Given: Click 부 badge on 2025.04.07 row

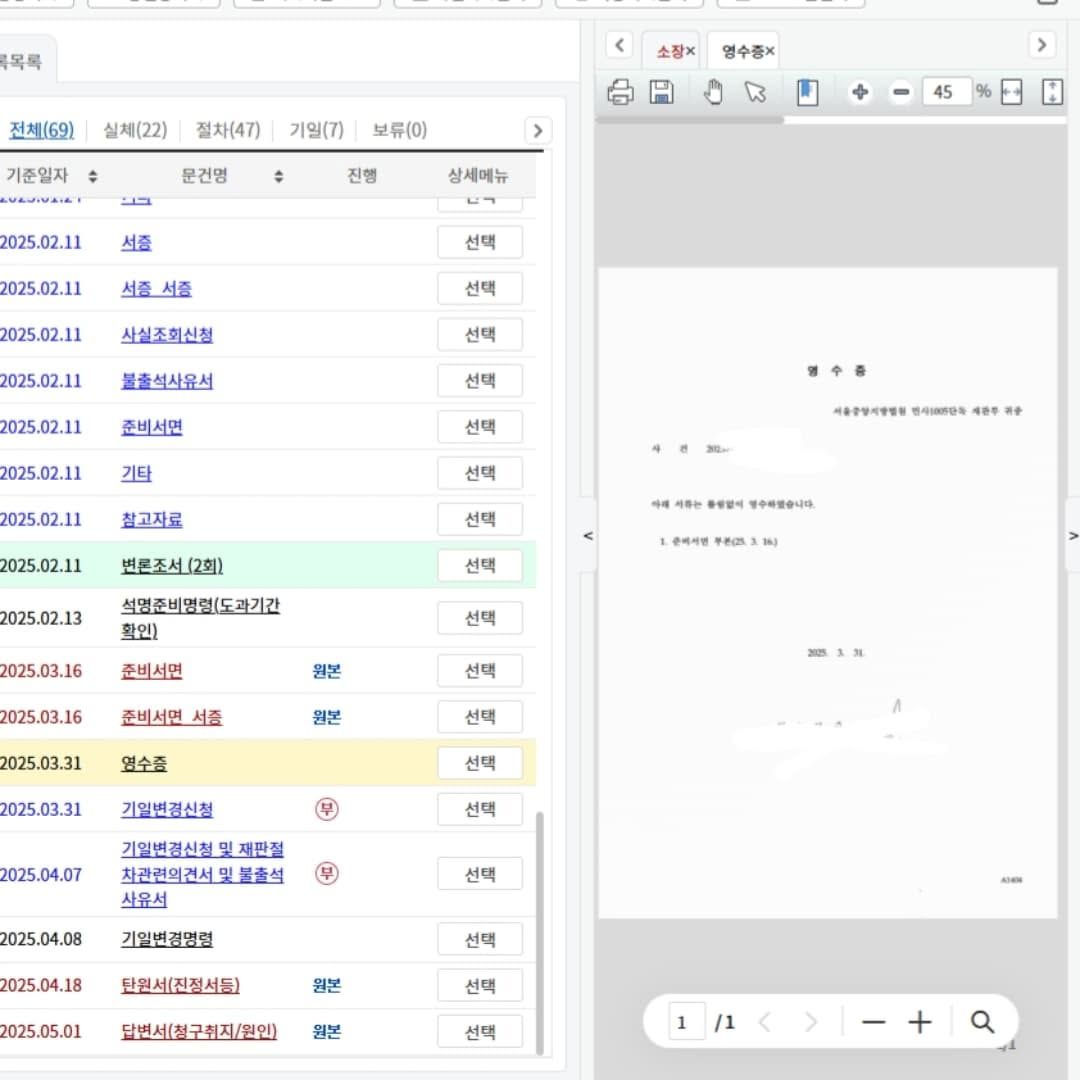Looking at the screenshot, I should 326,873.
